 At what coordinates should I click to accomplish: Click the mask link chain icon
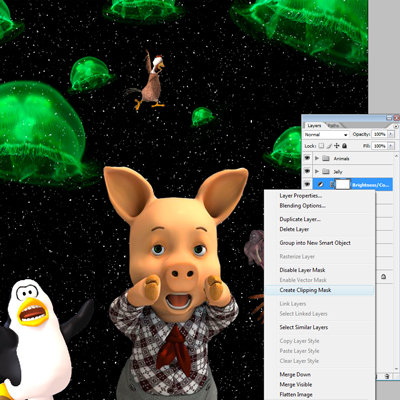[331, 184]
